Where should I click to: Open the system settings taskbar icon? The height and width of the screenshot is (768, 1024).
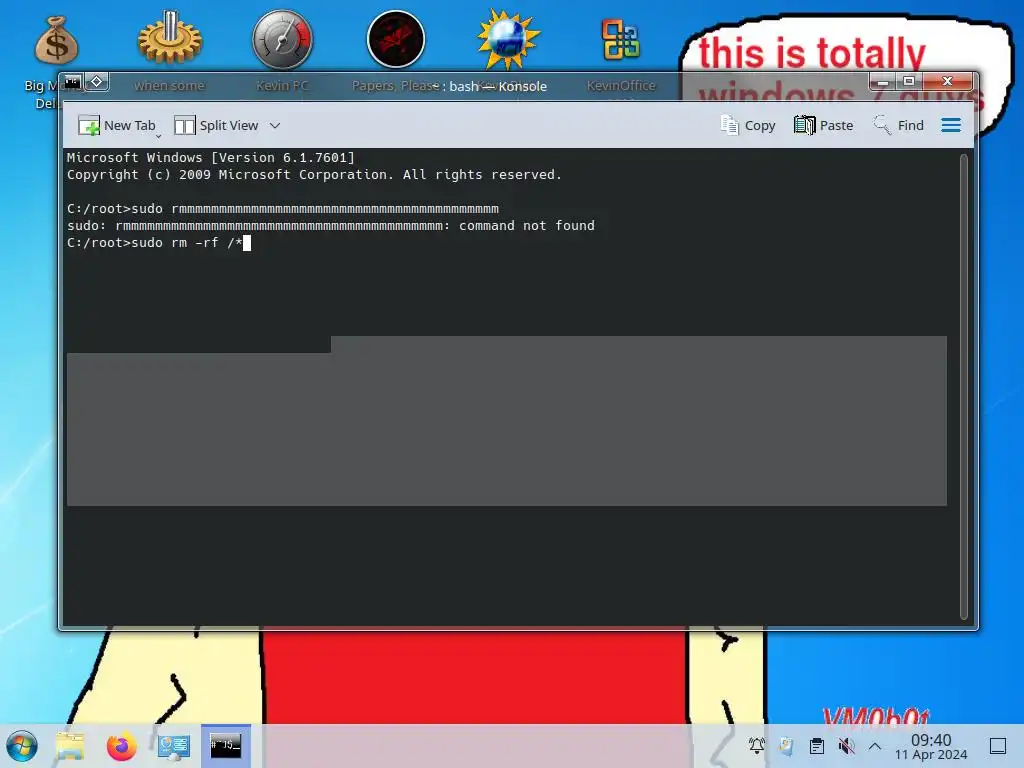[174, 746]
